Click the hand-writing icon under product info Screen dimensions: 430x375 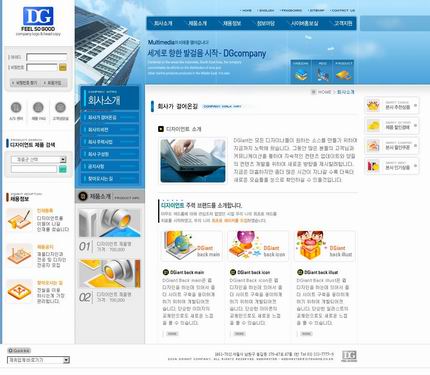click(19, 220)
